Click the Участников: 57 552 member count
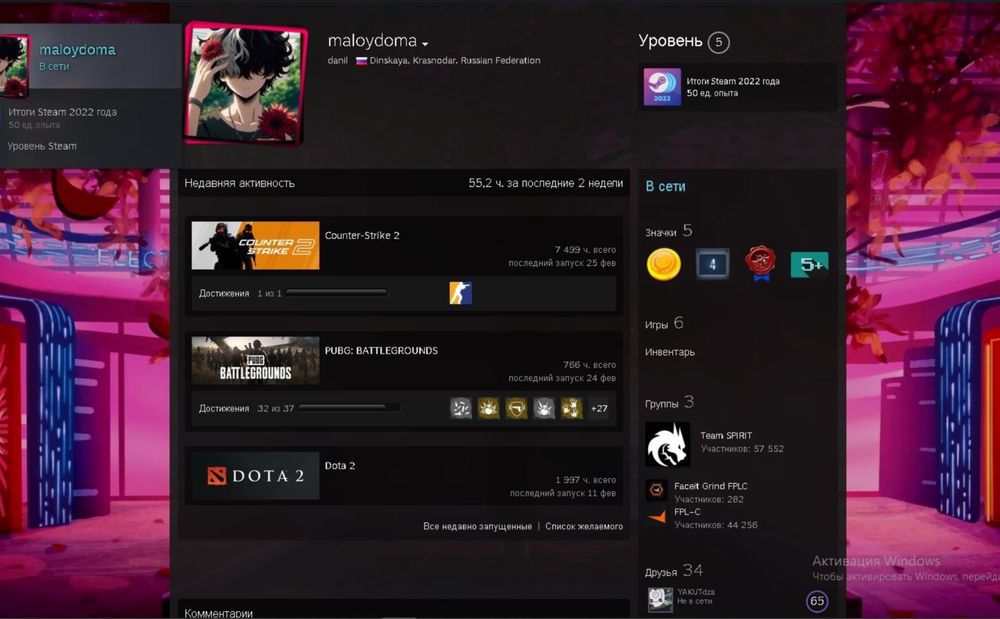This screenshot has height=619, width=1000. point(742,449)
